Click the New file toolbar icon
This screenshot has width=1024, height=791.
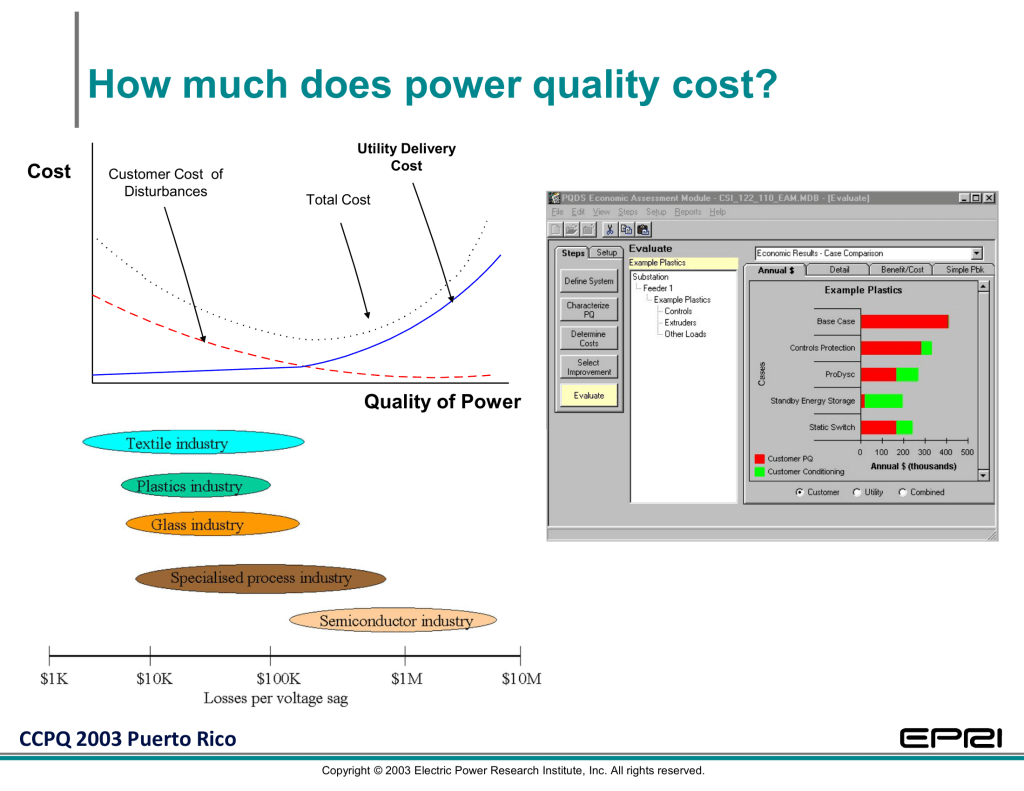(x=556, y=229)
